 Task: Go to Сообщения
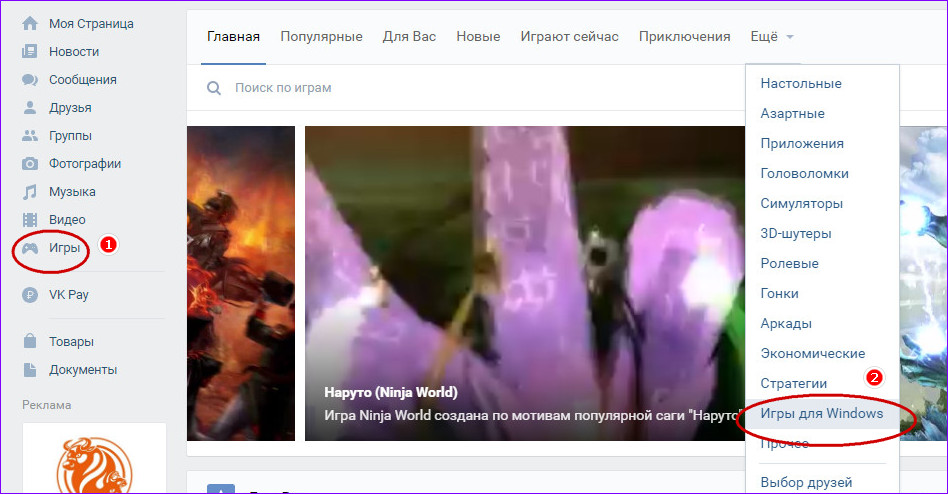point(83,80)
